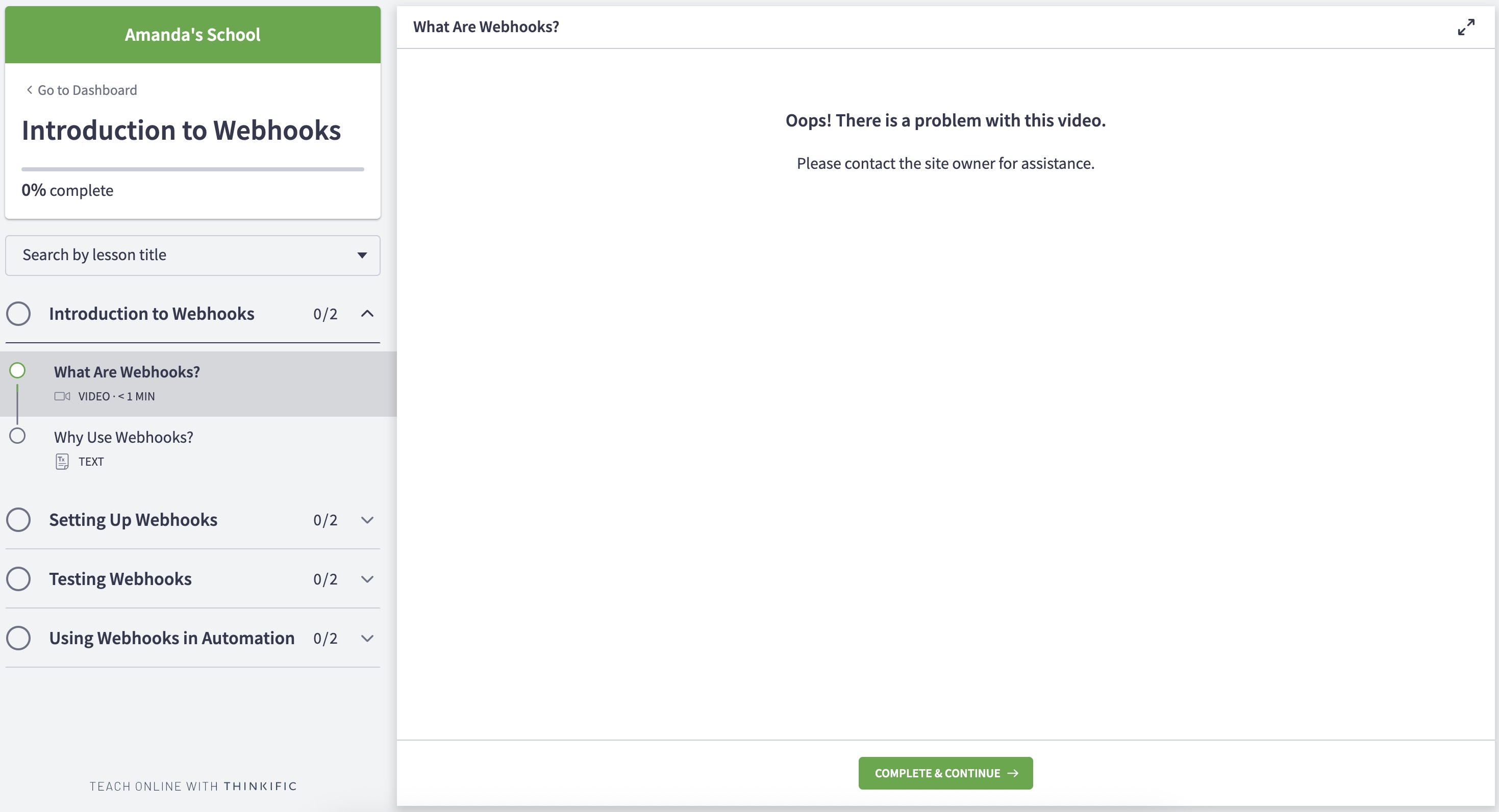Image resolution: width=1499 pixels, height=812 pixels.
Task: Expand the Testing Webhooks chapter chevron
Action: (x=367, y=579)
